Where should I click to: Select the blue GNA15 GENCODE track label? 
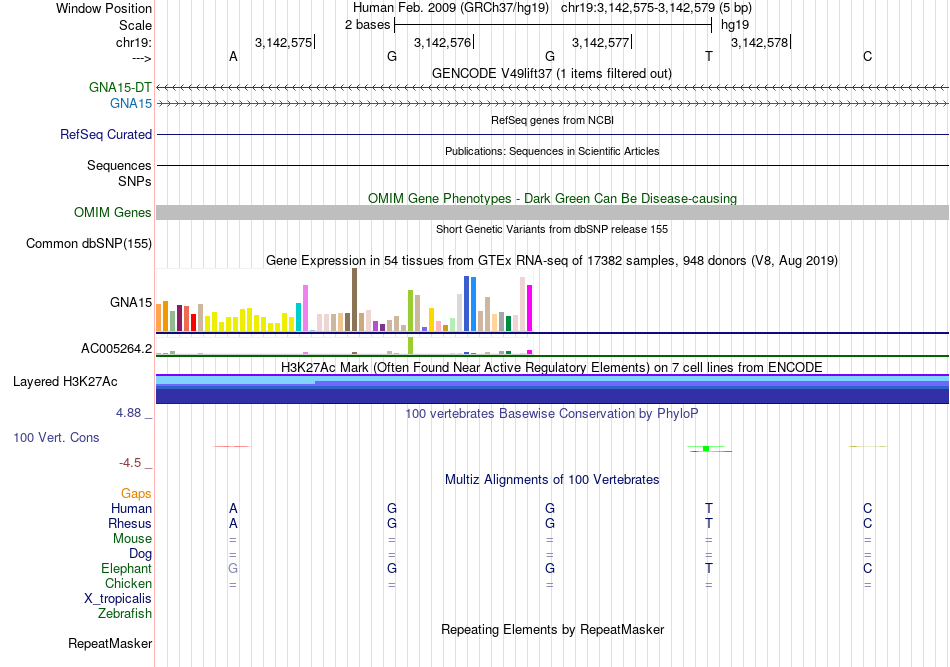pyautogui.click(x=131, y=104)
